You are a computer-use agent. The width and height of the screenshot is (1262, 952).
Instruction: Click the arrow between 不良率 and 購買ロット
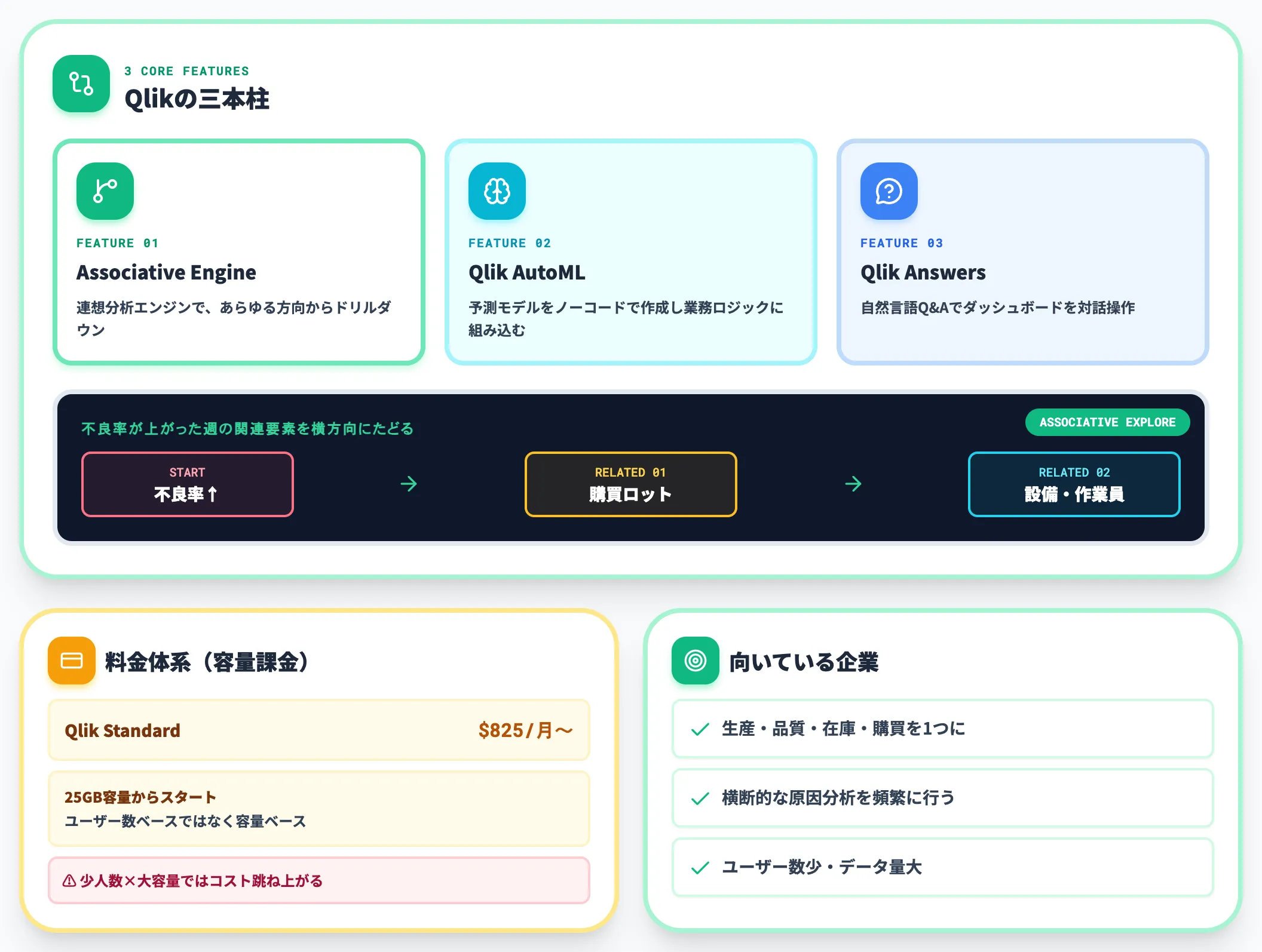pos(409,484)
